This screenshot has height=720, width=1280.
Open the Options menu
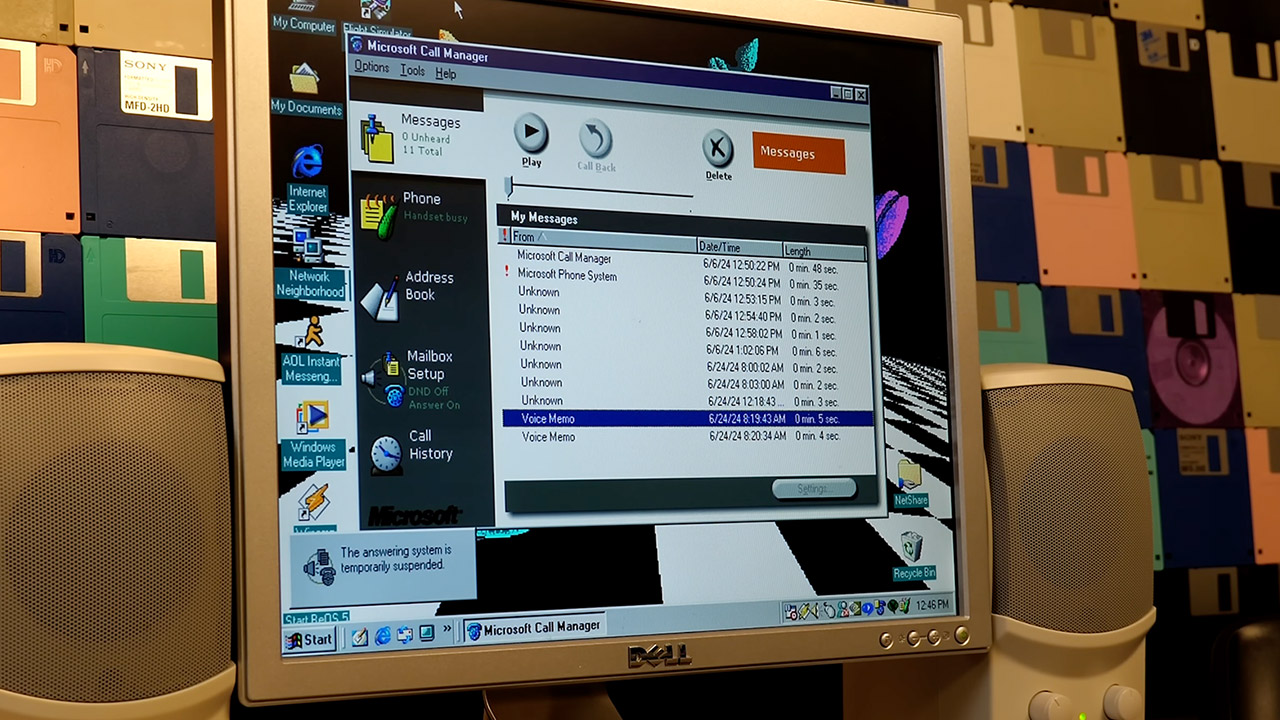tap(371, 68)
